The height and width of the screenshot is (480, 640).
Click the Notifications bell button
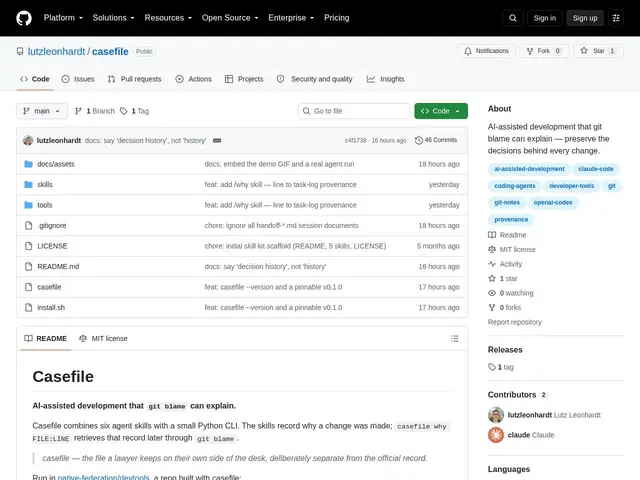tap(486, 51)
